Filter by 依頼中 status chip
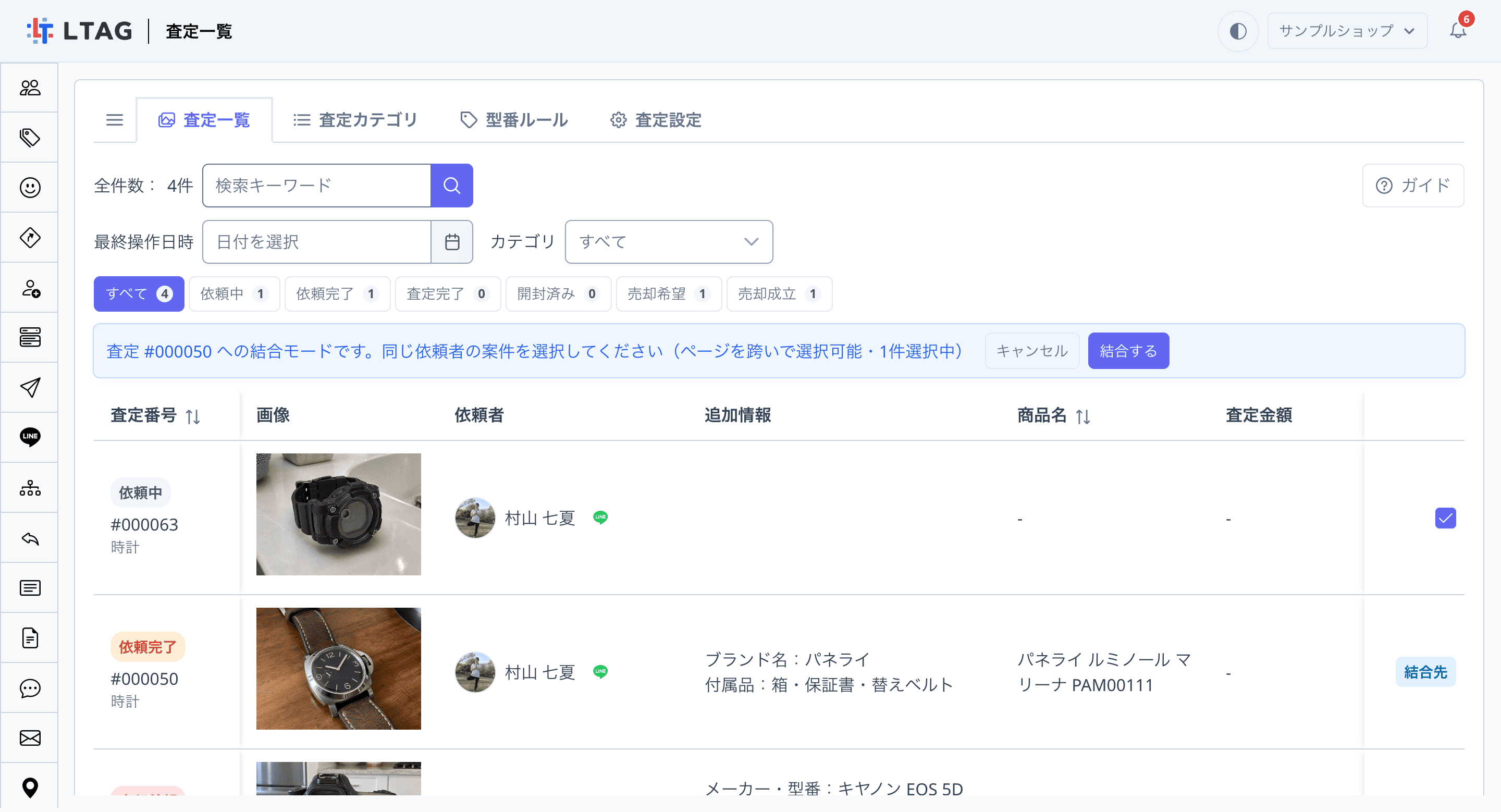The height and width of the screenshot is (812, 1501). click(x=233, y=293)
